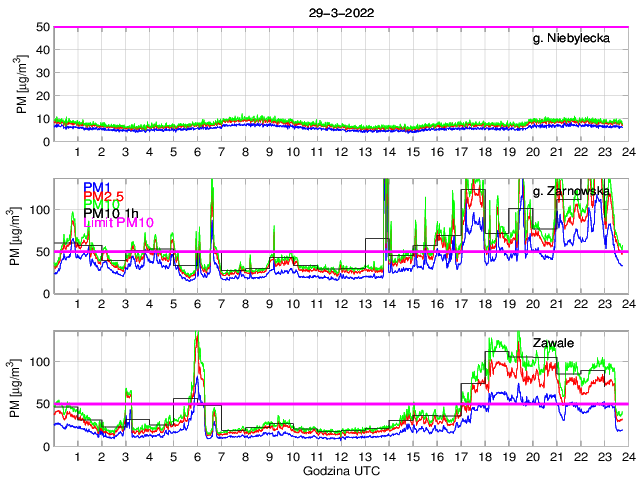Click the blue PM1 legend entry

[98, 187]
